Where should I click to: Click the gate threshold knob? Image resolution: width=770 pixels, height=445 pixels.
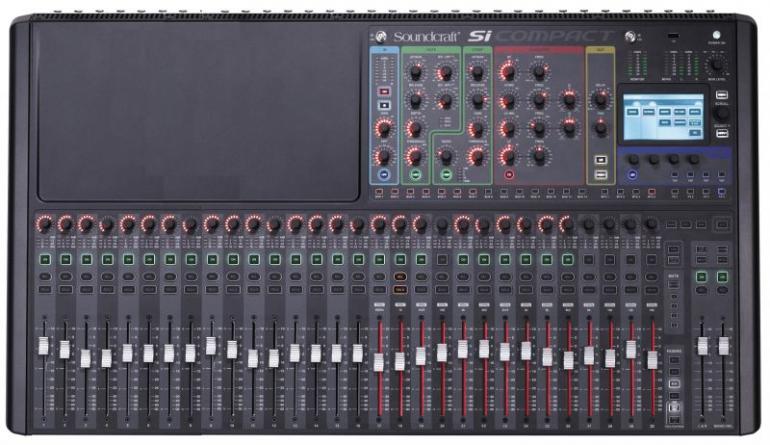pyautogui.click(x=415, y=157)
